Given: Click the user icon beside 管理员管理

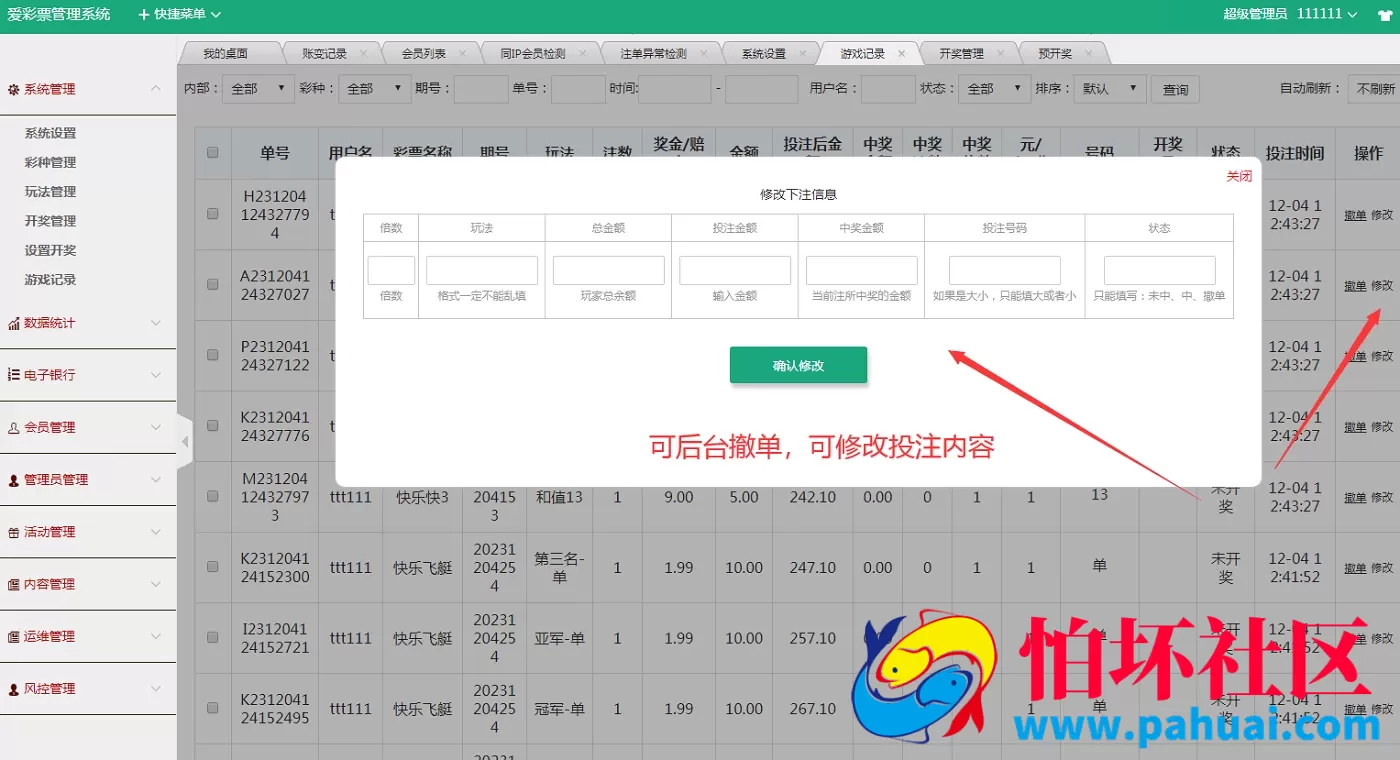Looking at the screenshot, I should [x=14, y=480].
